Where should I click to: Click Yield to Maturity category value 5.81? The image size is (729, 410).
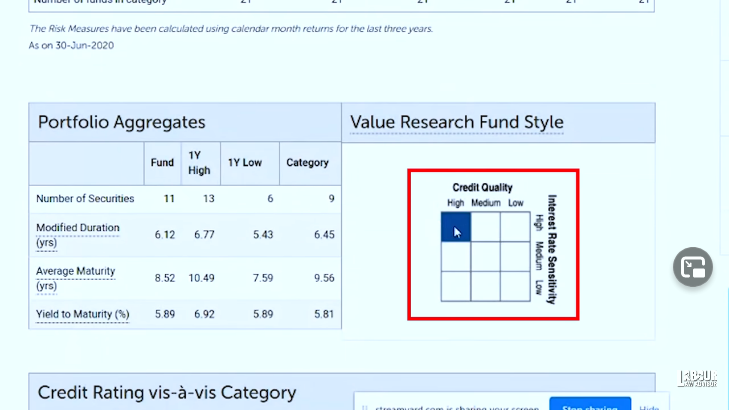click(x=324, y=314)
